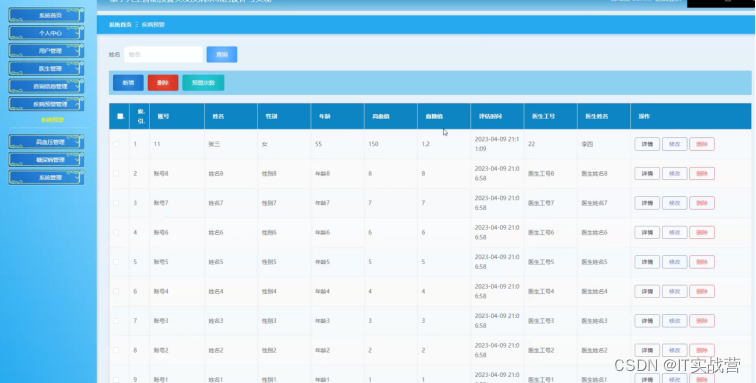
Task: Expand the 医生管理 sidebar menu
Action: [x=46, y=68]
